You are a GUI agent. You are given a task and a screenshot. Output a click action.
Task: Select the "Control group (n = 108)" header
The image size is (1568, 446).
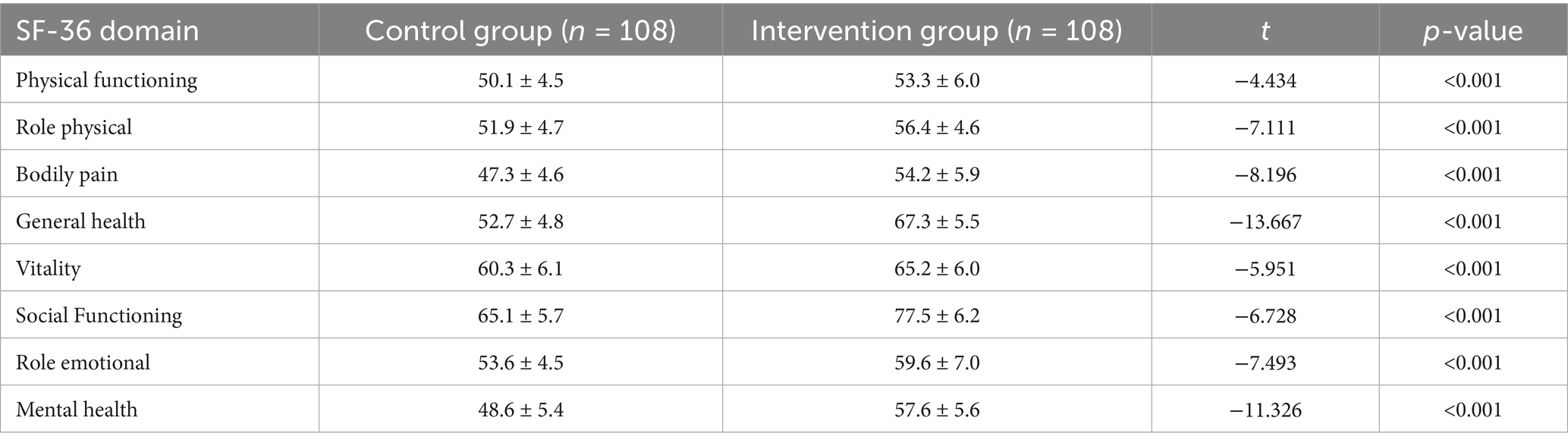click(520, 31)
